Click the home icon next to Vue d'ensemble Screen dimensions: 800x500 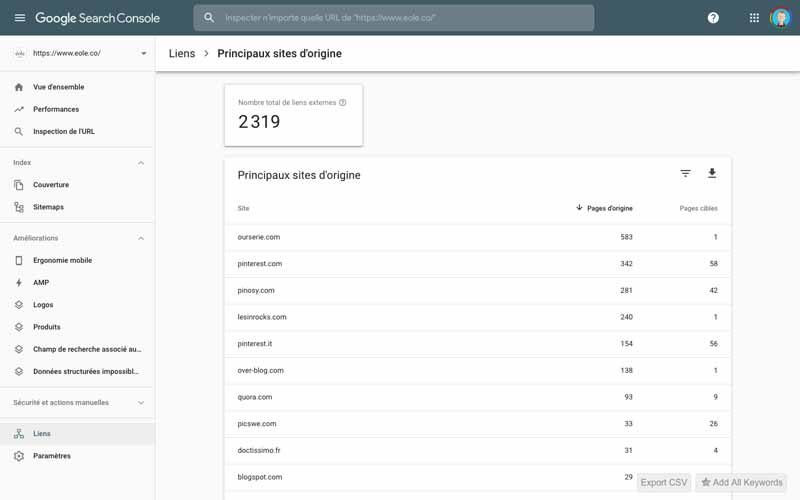pos(19,87)
